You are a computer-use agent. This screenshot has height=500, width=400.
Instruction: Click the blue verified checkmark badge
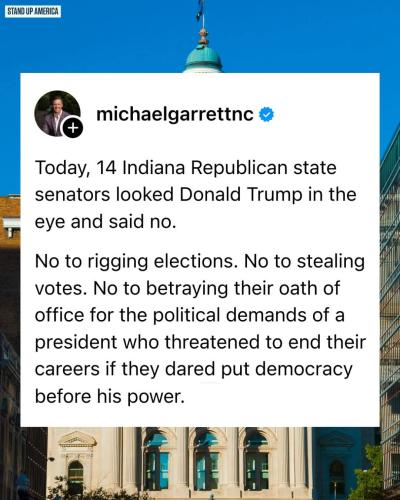(x=267, y=114)
